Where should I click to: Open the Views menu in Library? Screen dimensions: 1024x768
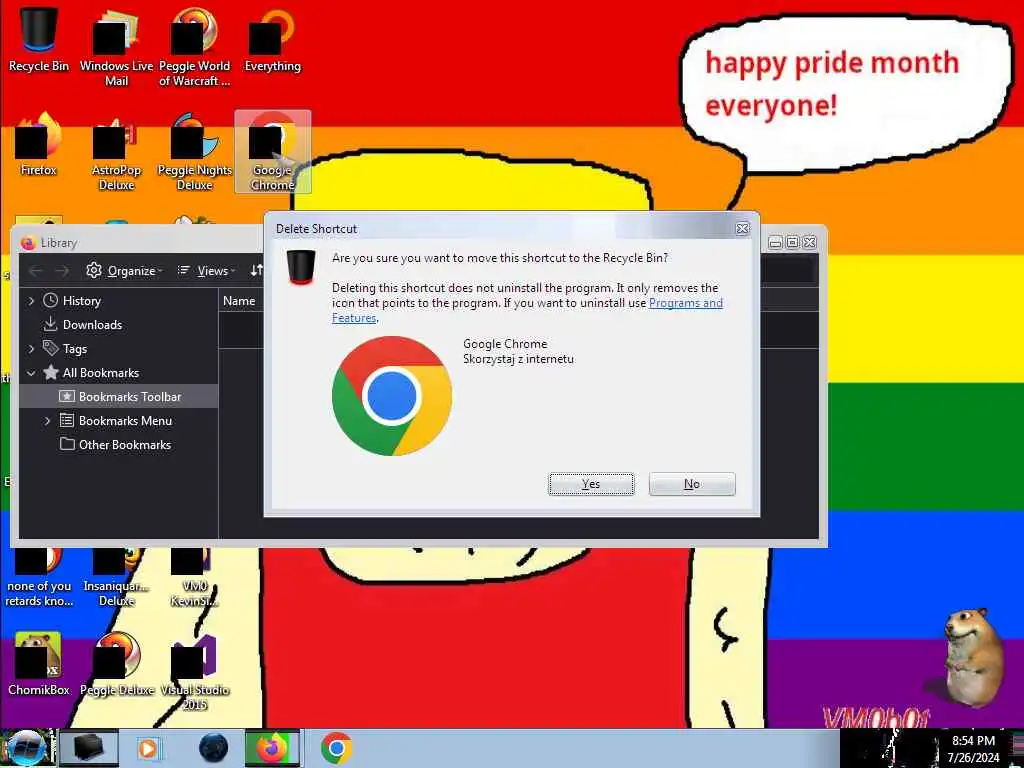point(206,270)
